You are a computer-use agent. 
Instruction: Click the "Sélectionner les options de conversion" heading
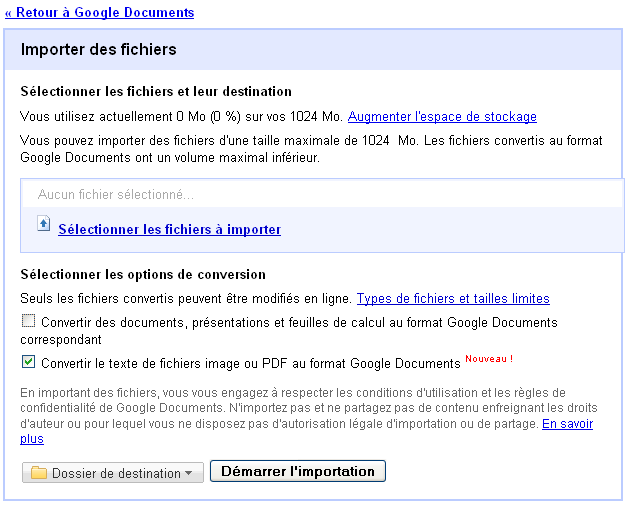(143, 274)
